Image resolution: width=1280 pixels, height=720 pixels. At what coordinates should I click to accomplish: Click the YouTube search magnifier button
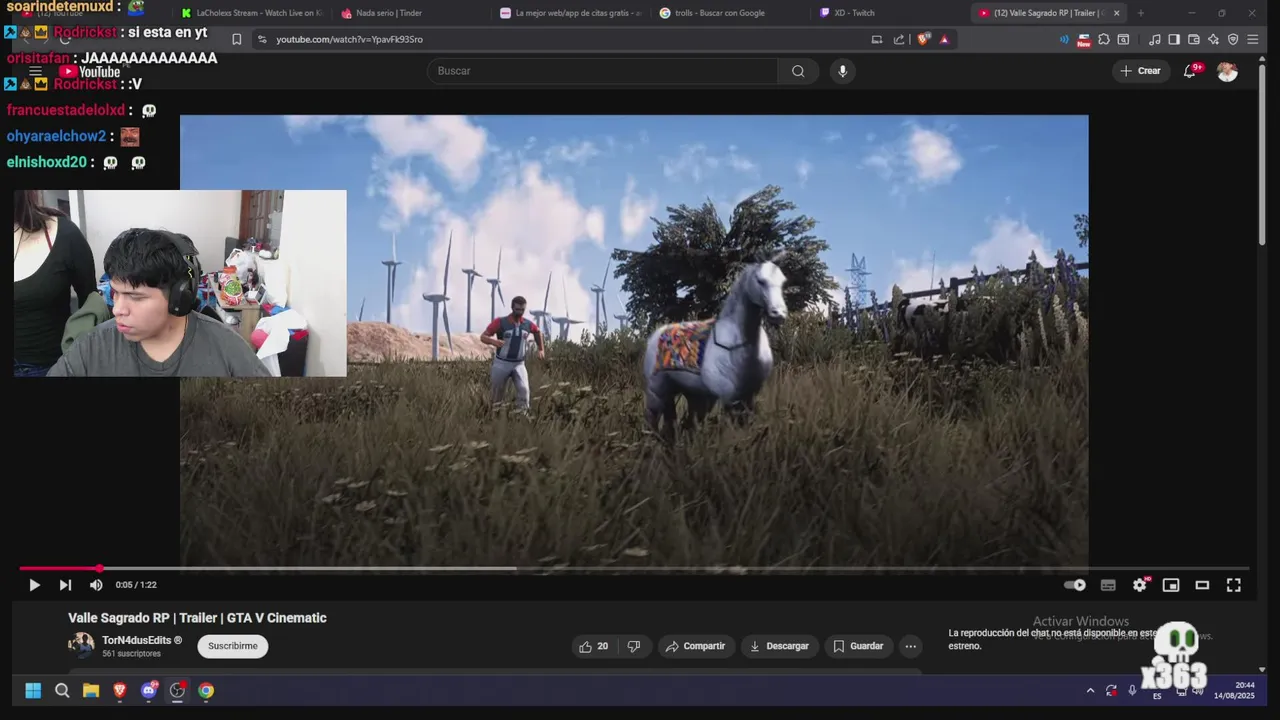click(798, 71)
